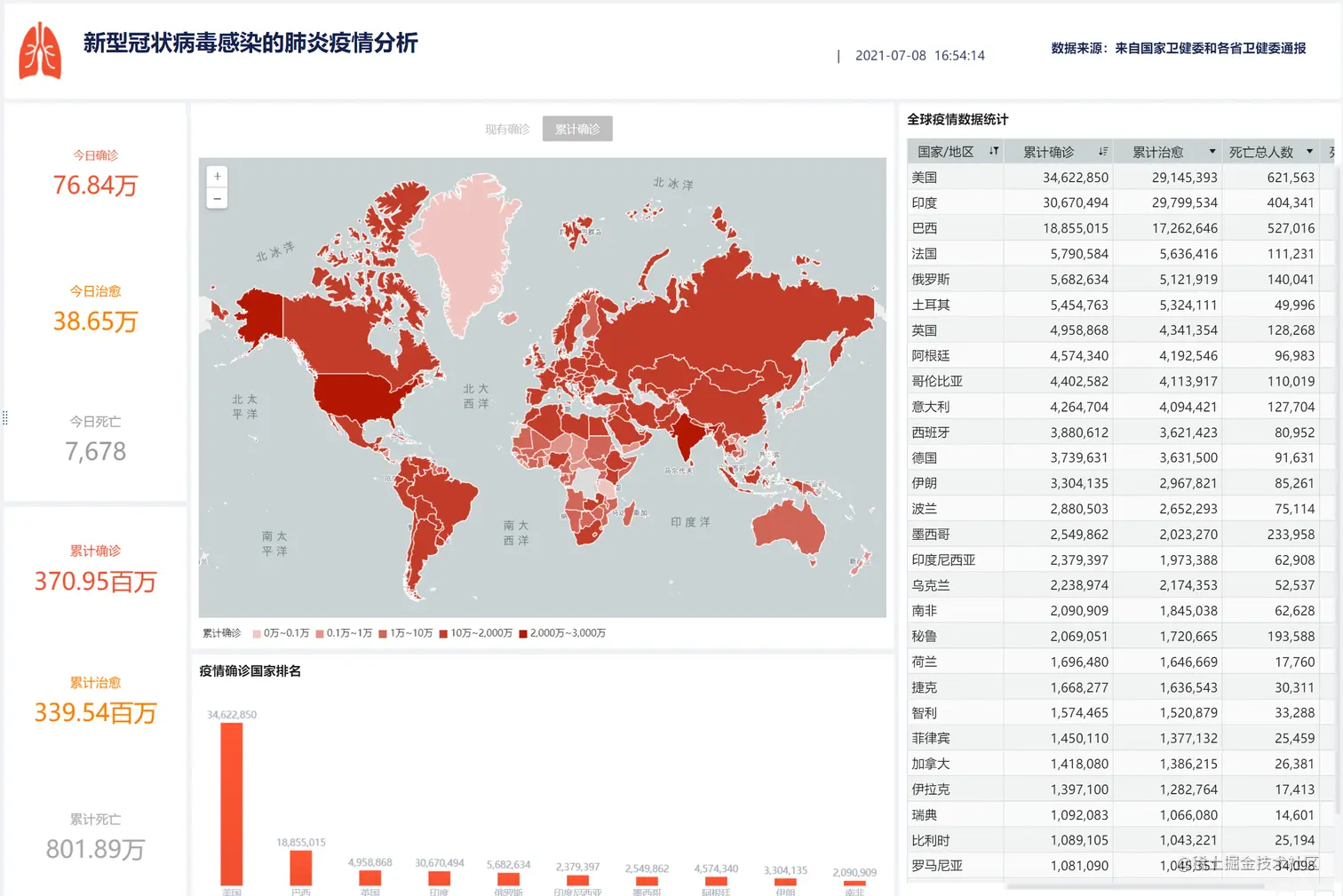
Task: Click the 10万~2,000万 legend color swatch
Action: tap(444, 633)
